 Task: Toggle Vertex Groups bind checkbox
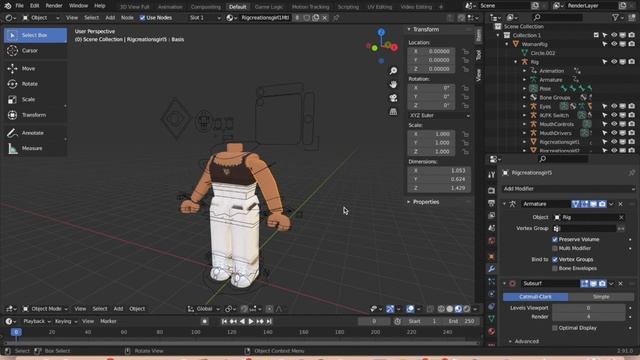[x=555, y=260]
